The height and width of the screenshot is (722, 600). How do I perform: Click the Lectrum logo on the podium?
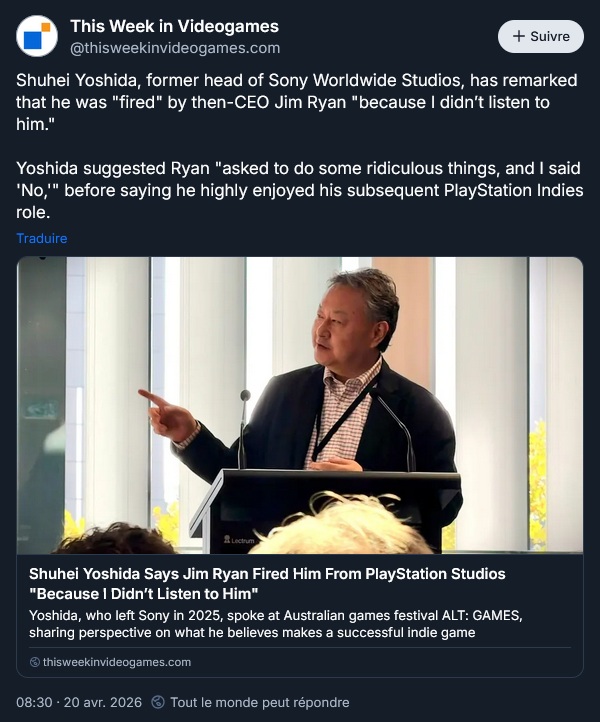pos(239,540)
